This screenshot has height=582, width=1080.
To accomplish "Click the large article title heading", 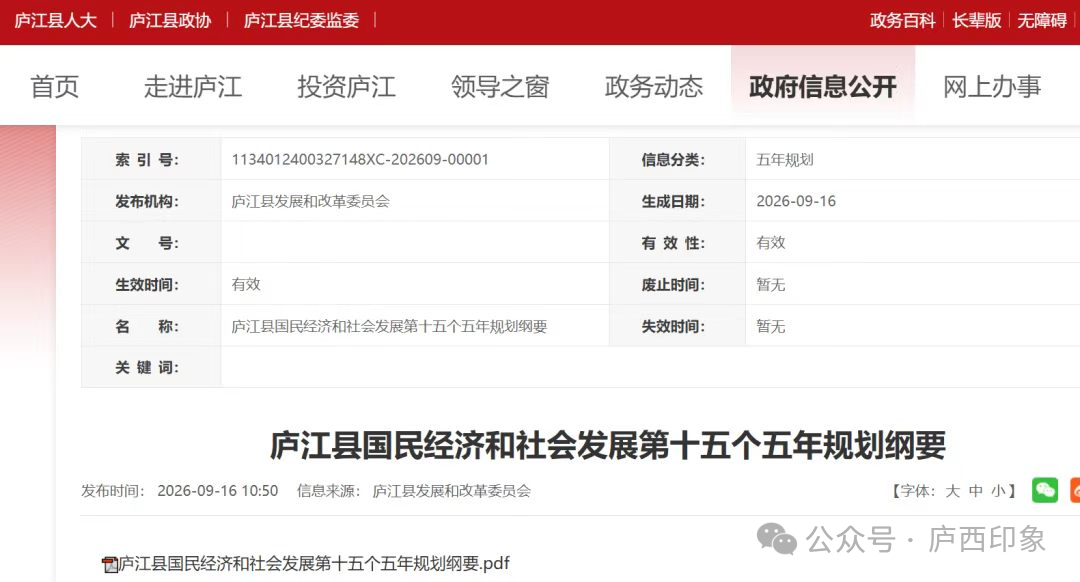I will (608, 445).
